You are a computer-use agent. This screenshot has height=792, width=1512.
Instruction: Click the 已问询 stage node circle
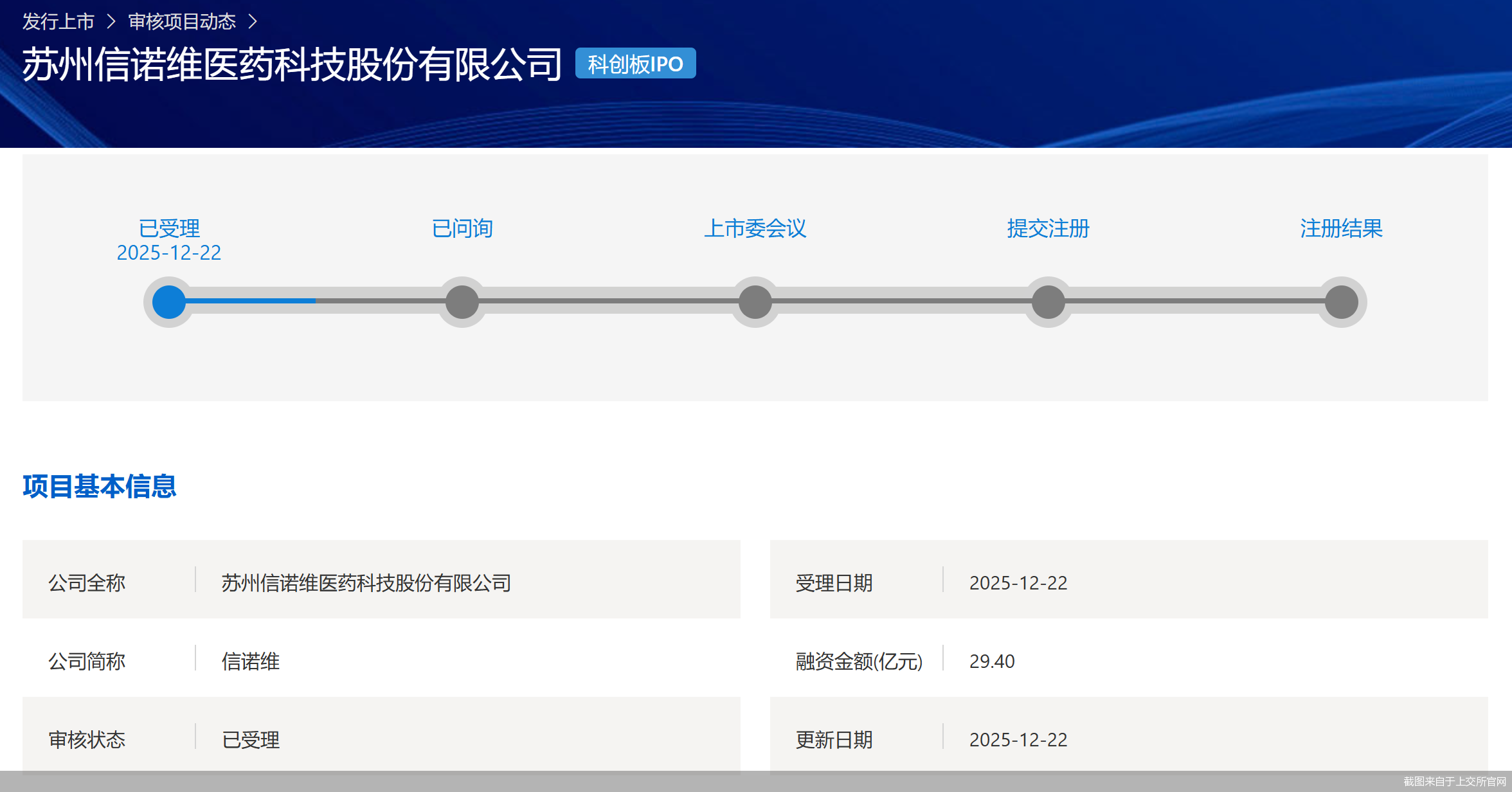point(461,301)
